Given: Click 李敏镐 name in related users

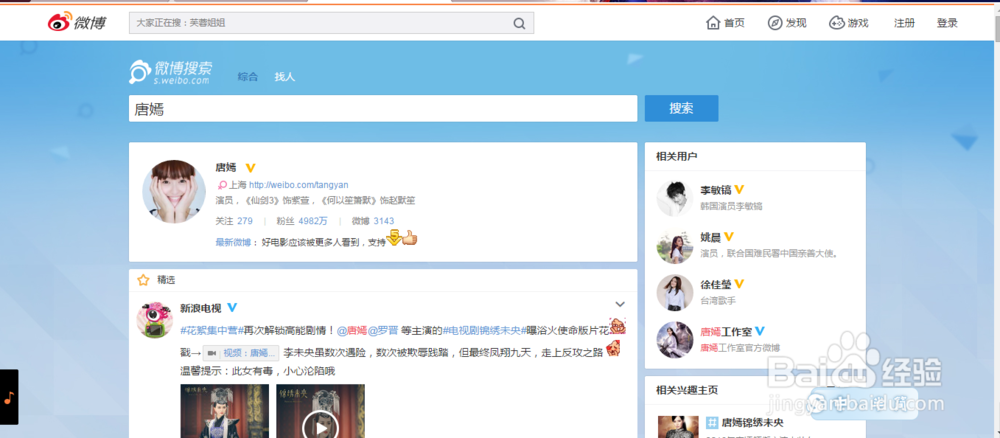Looking at the screenshot, I should (716, 190).
